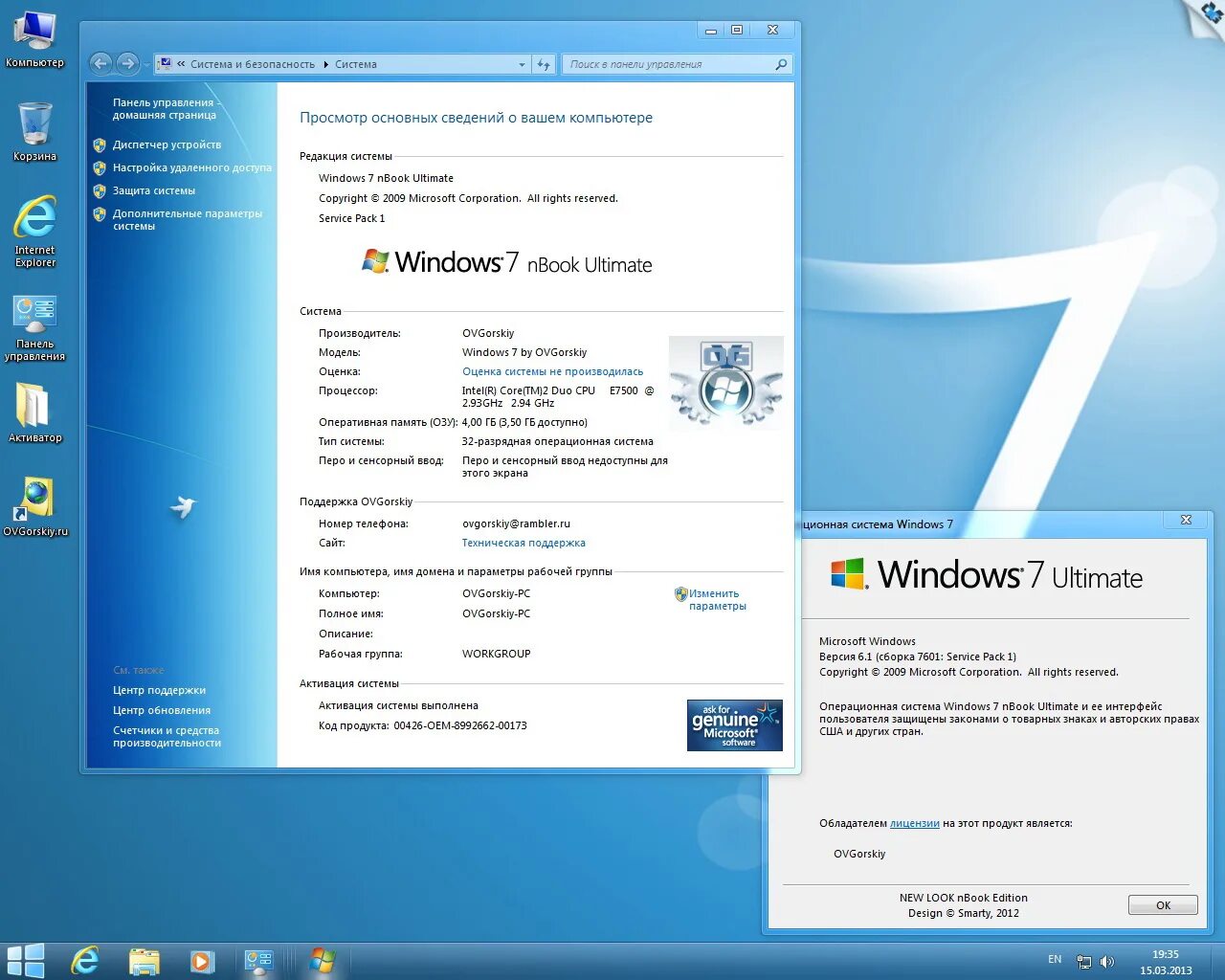The image size is (1225, 980).
Task: Close the About Windows dialog
Action: (1186, 520)
